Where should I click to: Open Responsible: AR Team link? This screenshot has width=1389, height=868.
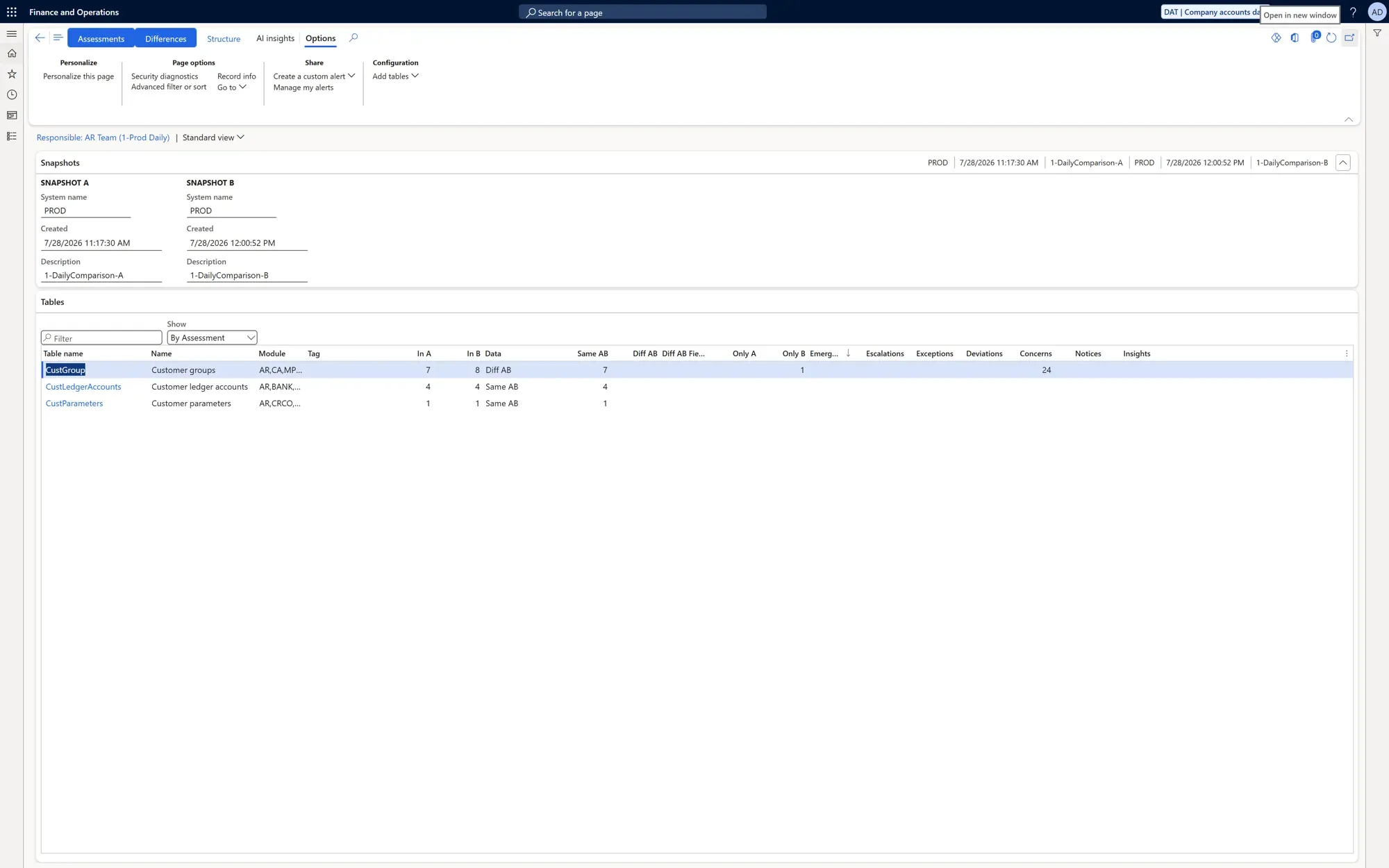click(103, 137)
